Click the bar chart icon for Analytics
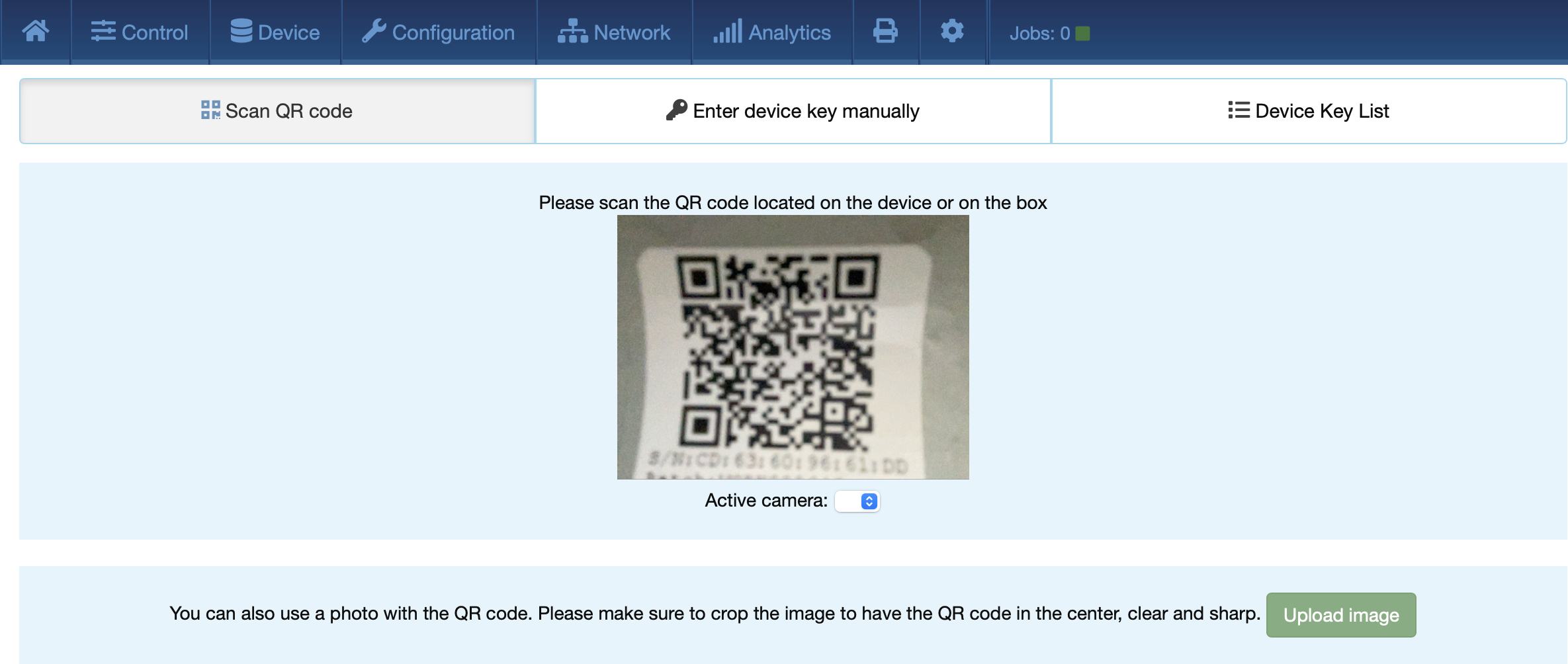Viewport: 1568px width, 664px height. (x=728, y=31)
